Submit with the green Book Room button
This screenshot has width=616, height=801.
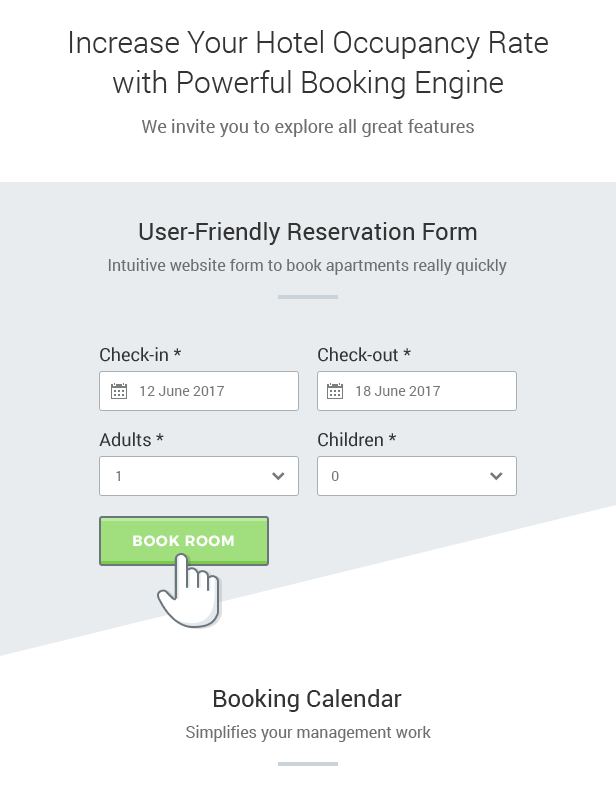coord(184,540)
